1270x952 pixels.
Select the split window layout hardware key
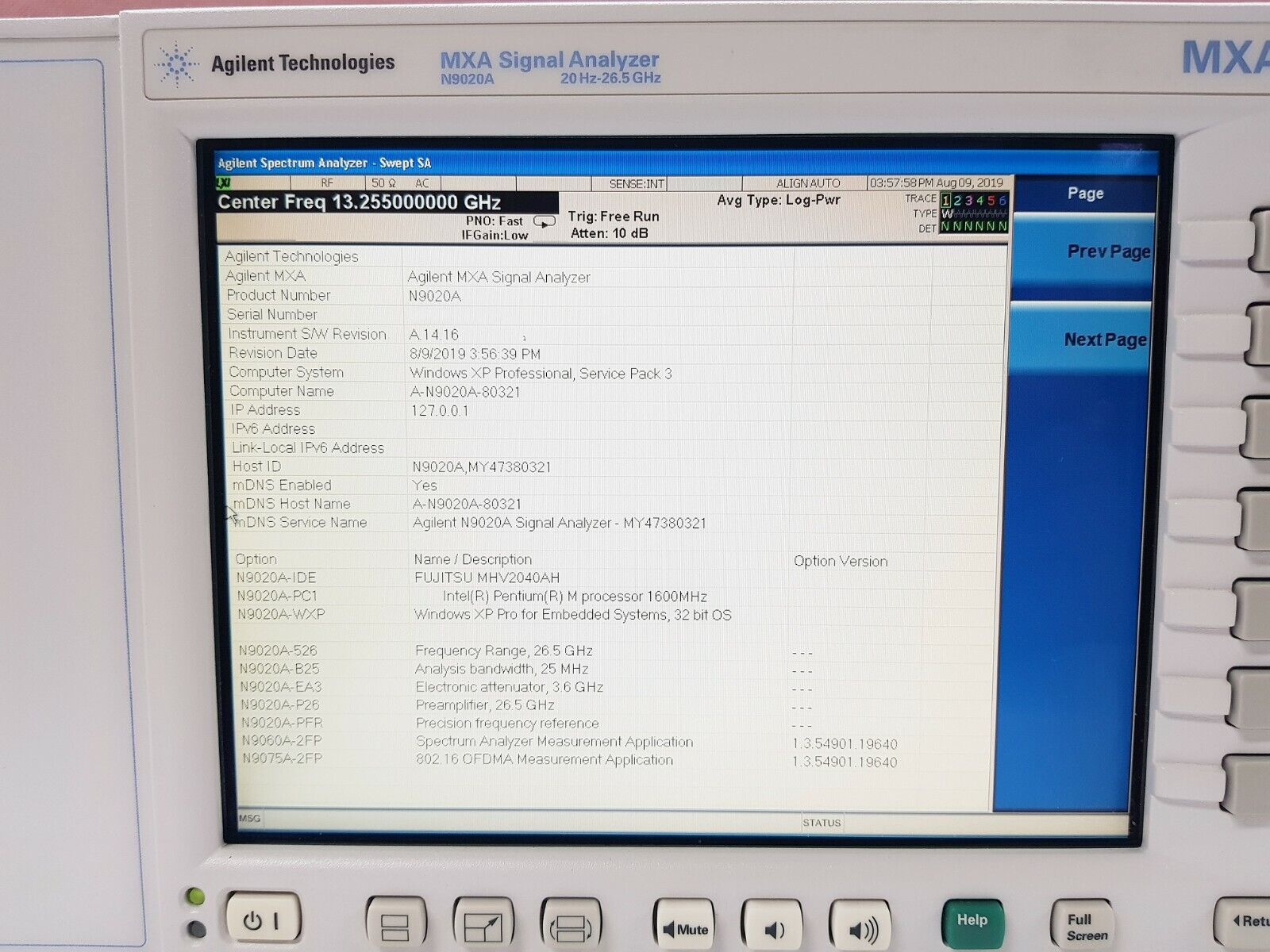click(395, 925)
